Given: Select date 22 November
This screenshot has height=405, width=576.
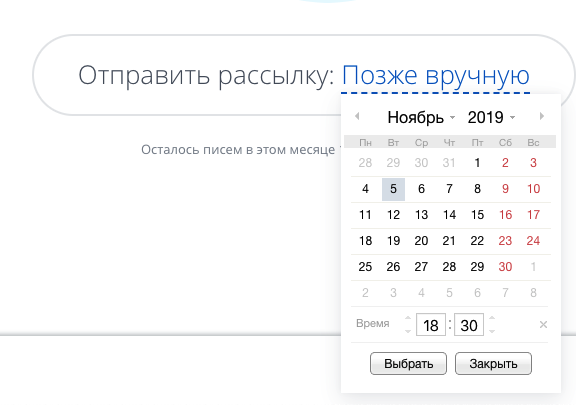Looking at the screenshot, I should pyautogui.click(x=477, y=241).
